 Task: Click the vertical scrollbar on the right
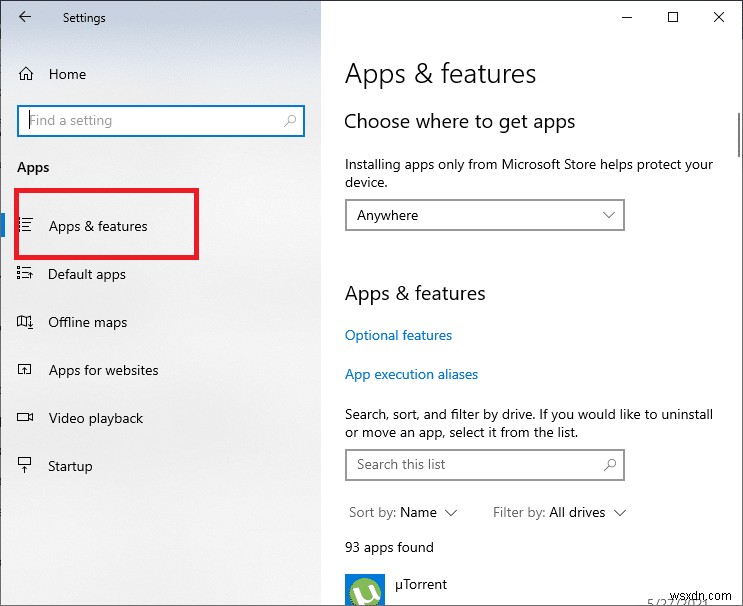click(x=739, y=135)
